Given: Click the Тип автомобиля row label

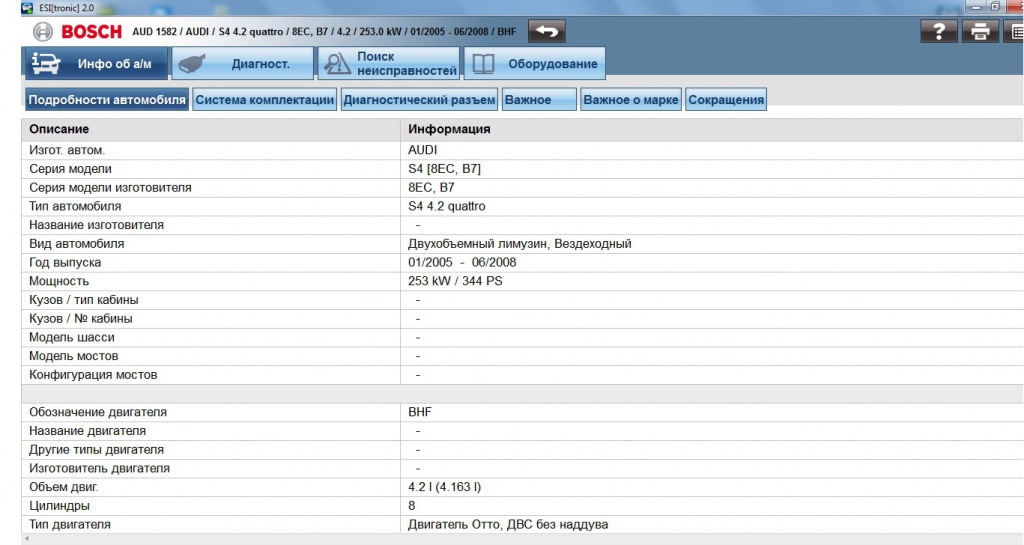Looking at the screenshot, I should click(75, 206).
